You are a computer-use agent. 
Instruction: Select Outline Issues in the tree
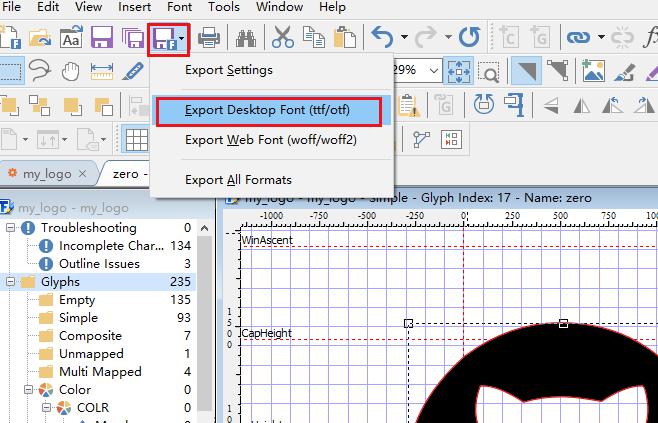pyautogui.click(x=99, y=264)
